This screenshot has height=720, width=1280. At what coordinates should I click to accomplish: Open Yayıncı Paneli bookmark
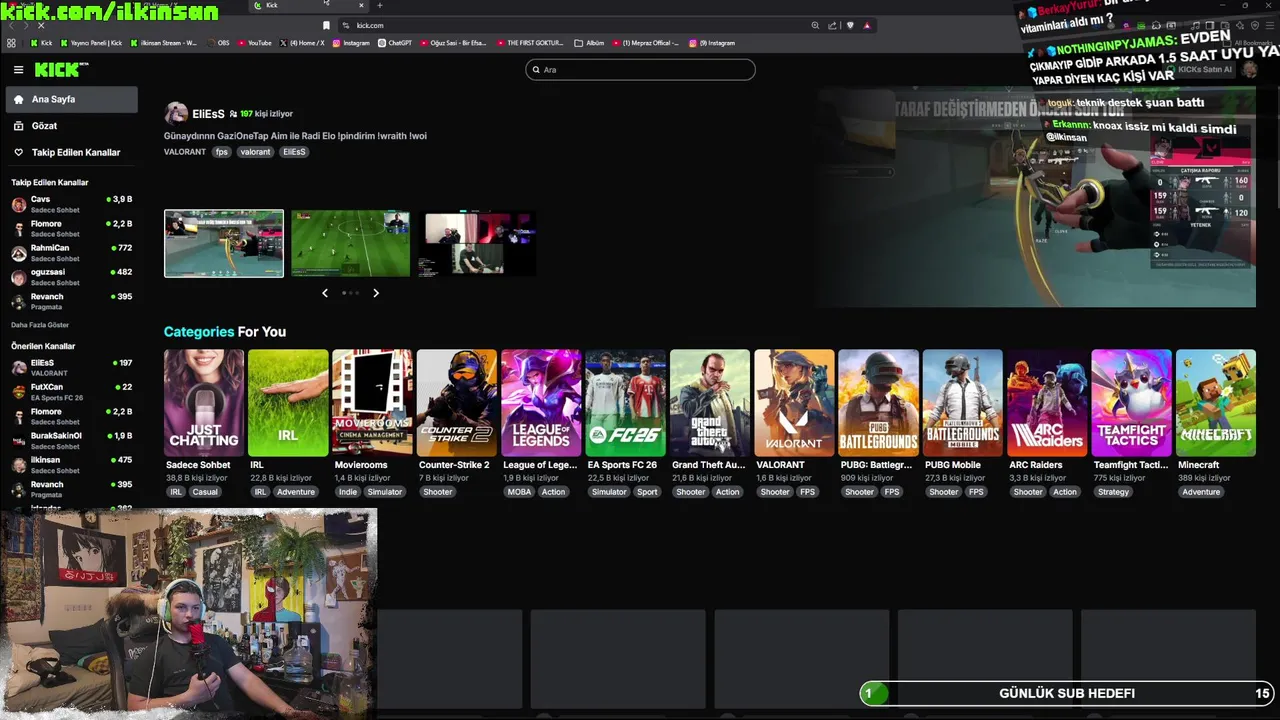[x=91, y=43]
